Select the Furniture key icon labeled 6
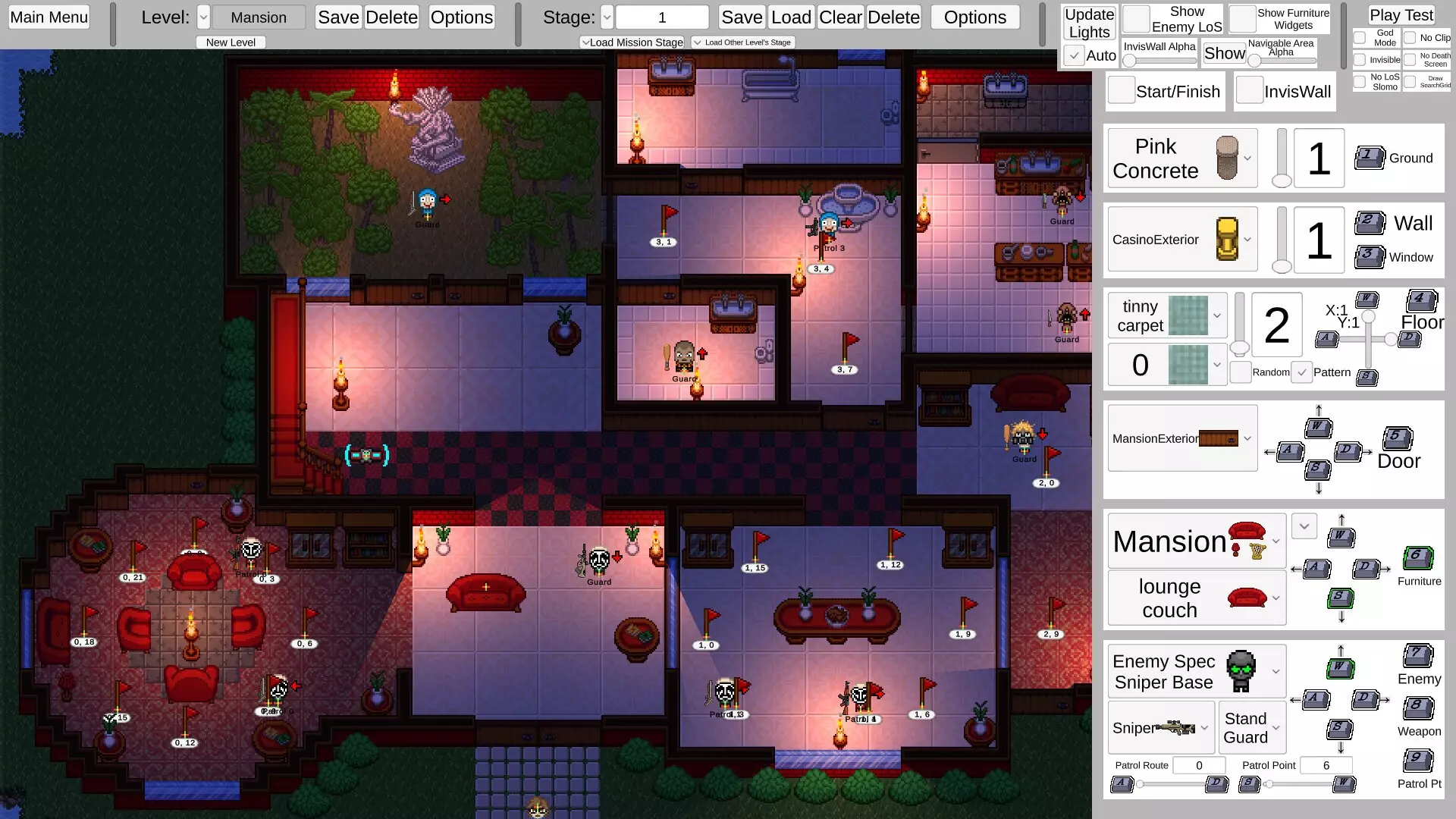Screen dimensions: 1456x819 pos(1417,557)
